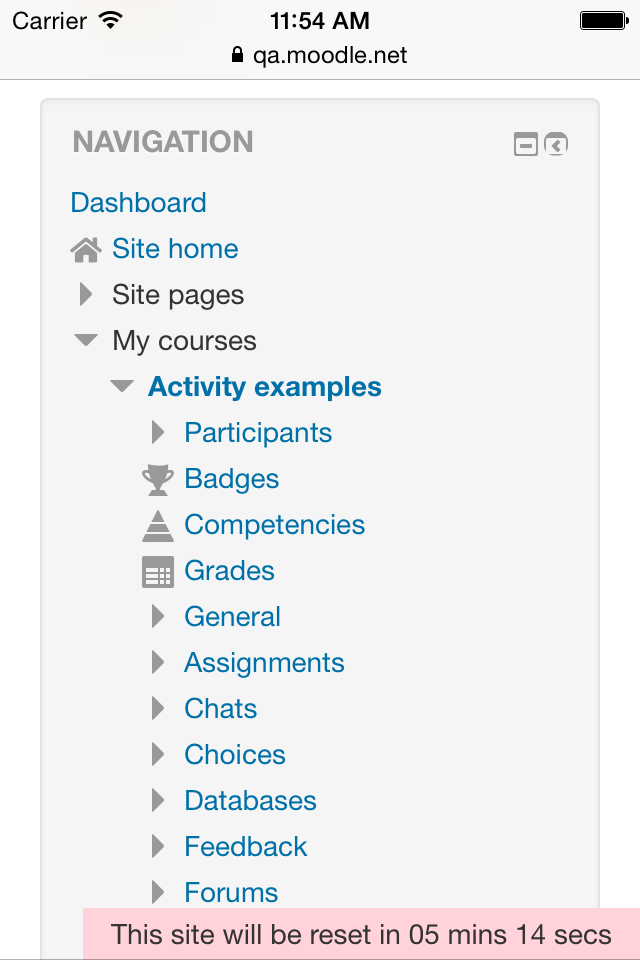Screen dimensions: 640x960
Task: Expand the Site pages tree node
Action: click(x=86, y=294)
